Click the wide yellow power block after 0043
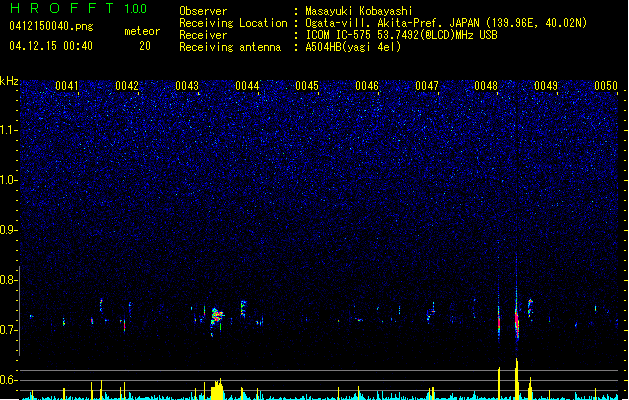The height and width of the screenshot is (400, 629). click(x=217, y=389)
